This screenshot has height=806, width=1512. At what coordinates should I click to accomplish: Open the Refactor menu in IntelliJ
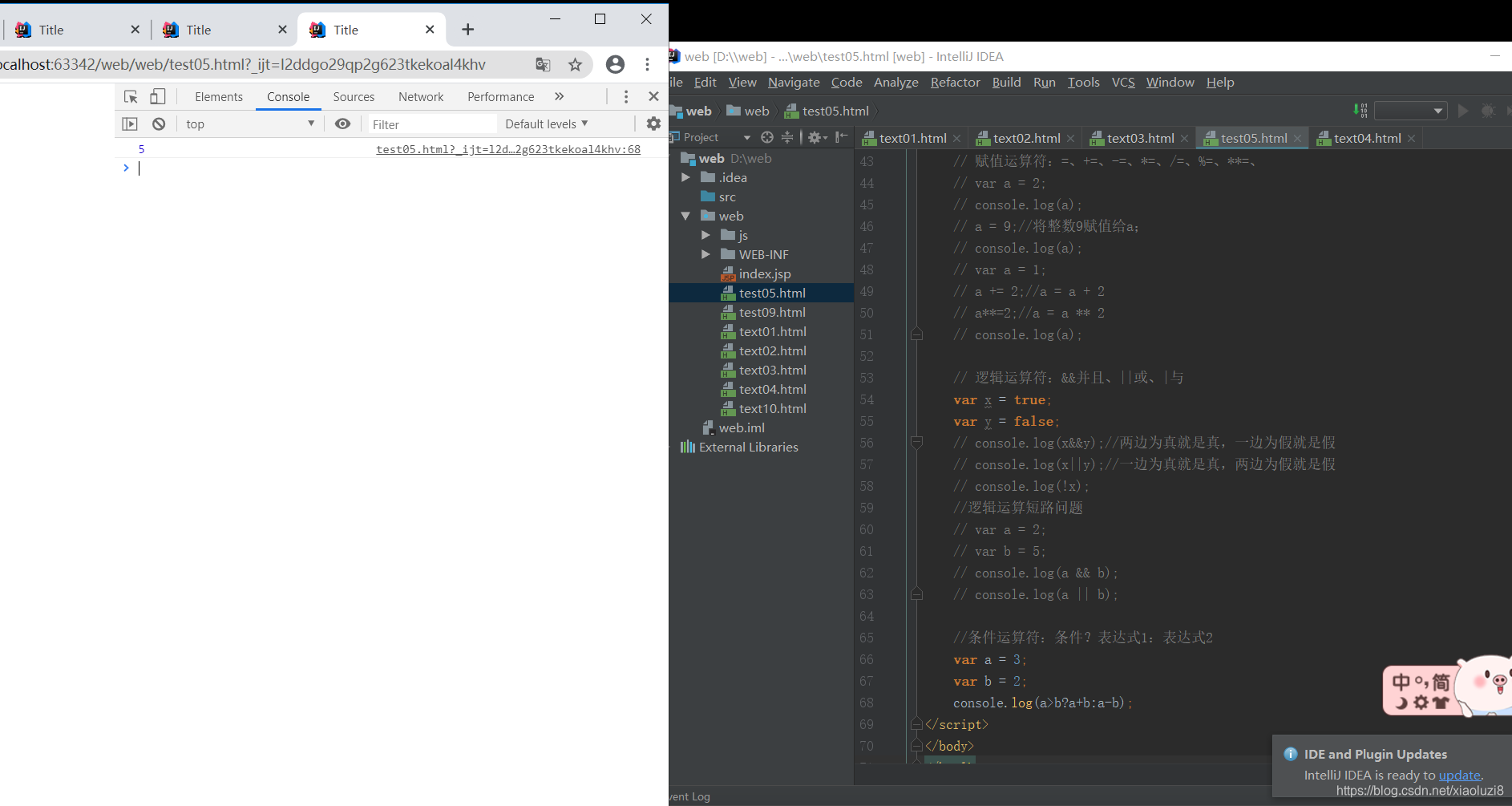[x=955, y=82]
